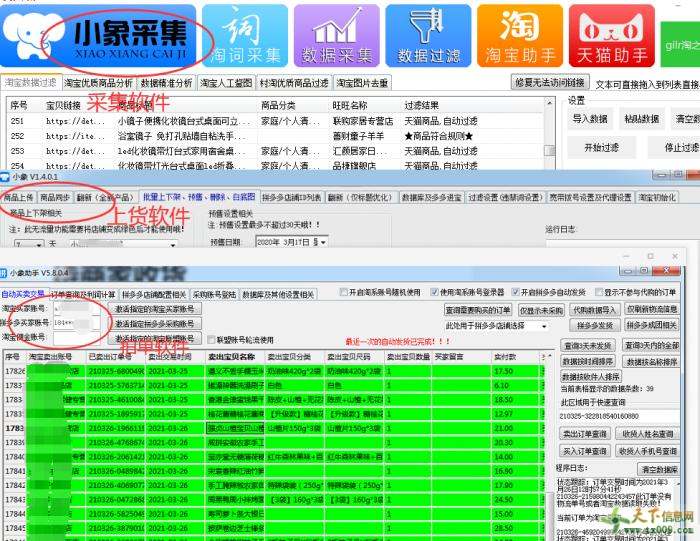Click the scrollbar of the 过滤 results list
Screen dimensions: 700x541
(x=550, y=134)
